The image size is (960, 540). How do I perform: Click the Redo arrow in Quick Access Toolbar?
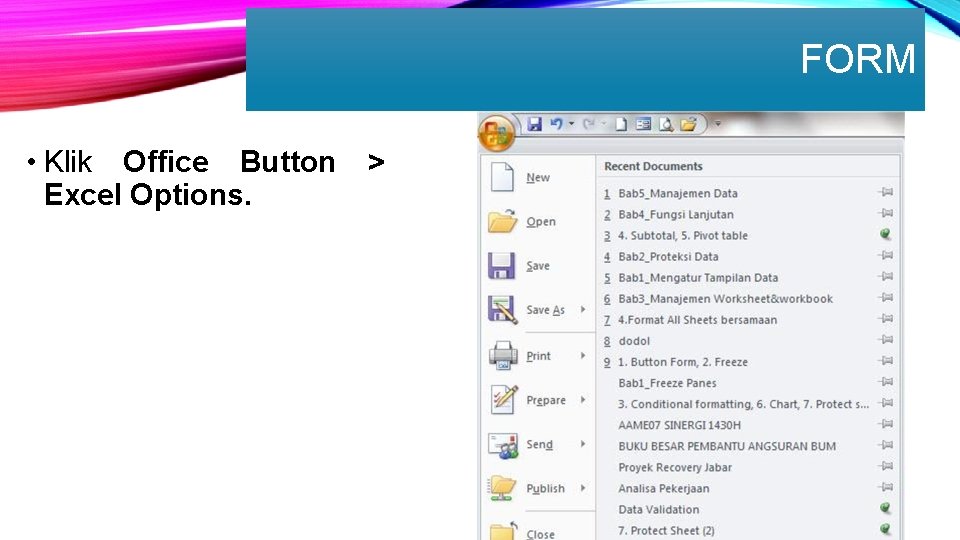[589, 124]
